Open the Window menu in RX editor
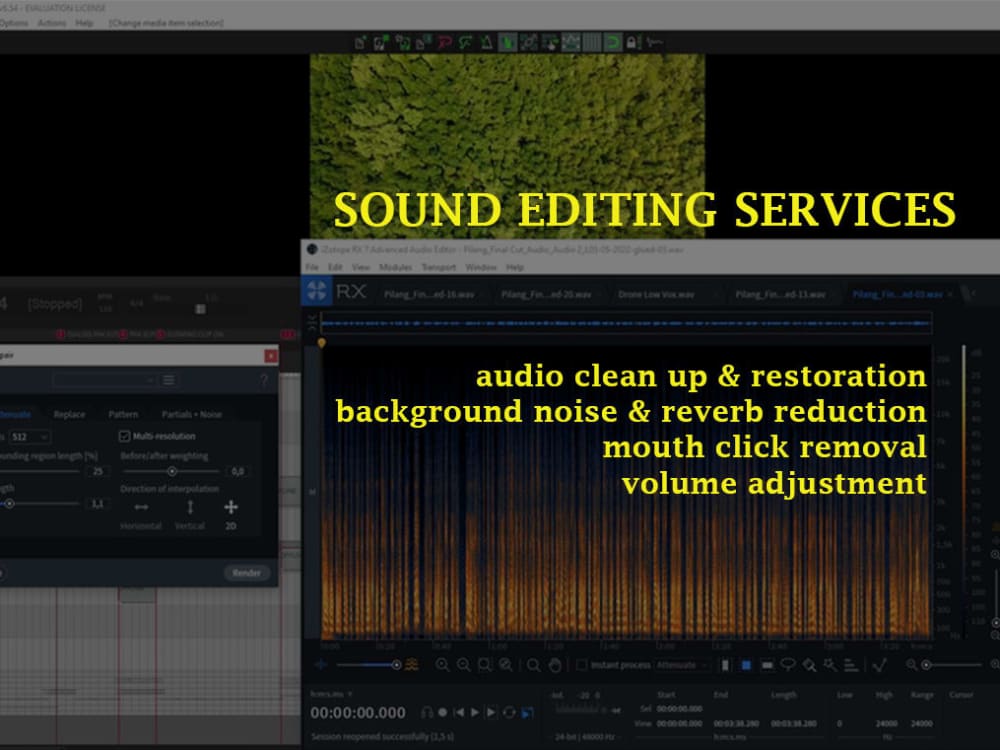 pyautogui.click(x=481, y=267)
